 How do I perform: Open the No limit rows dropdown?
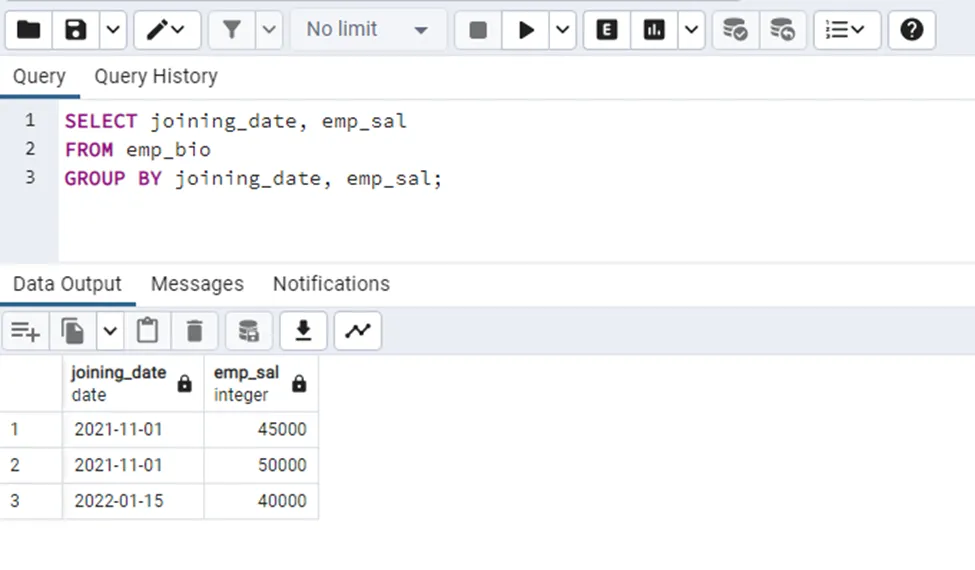point(366,30)
